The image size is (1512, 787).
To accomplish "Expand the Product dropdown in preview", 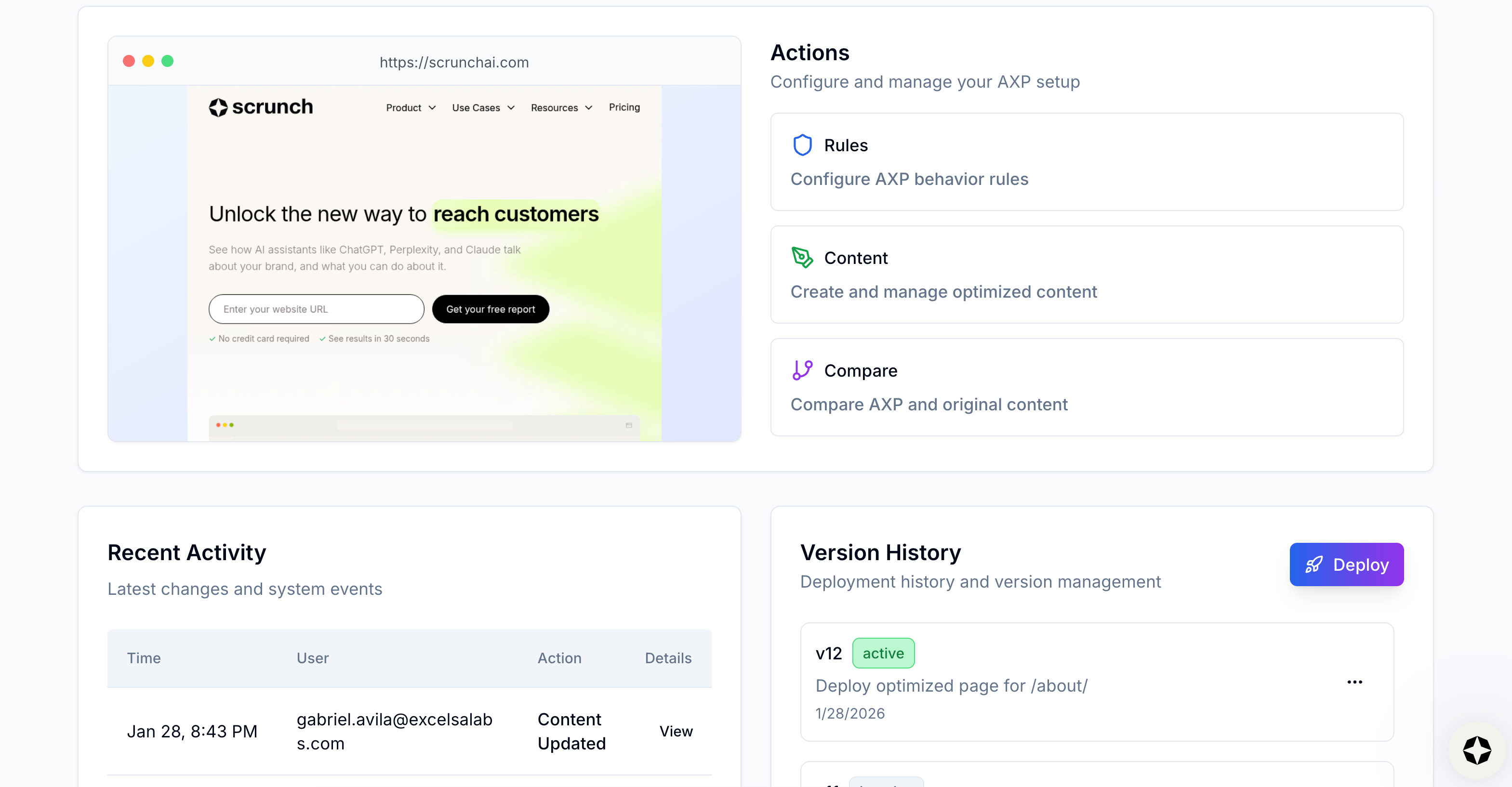I will 410,107.
